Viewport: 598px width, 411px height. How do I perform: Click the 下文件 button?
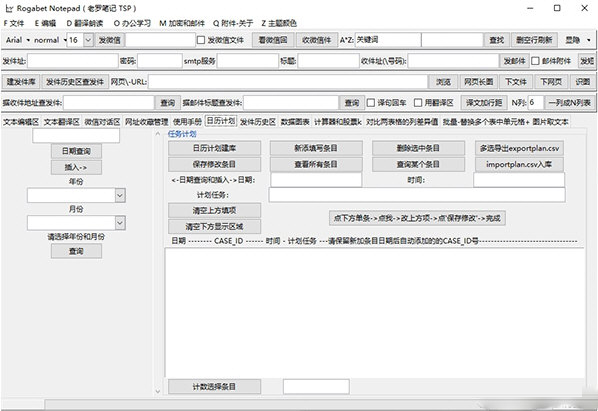click(516, 82)
